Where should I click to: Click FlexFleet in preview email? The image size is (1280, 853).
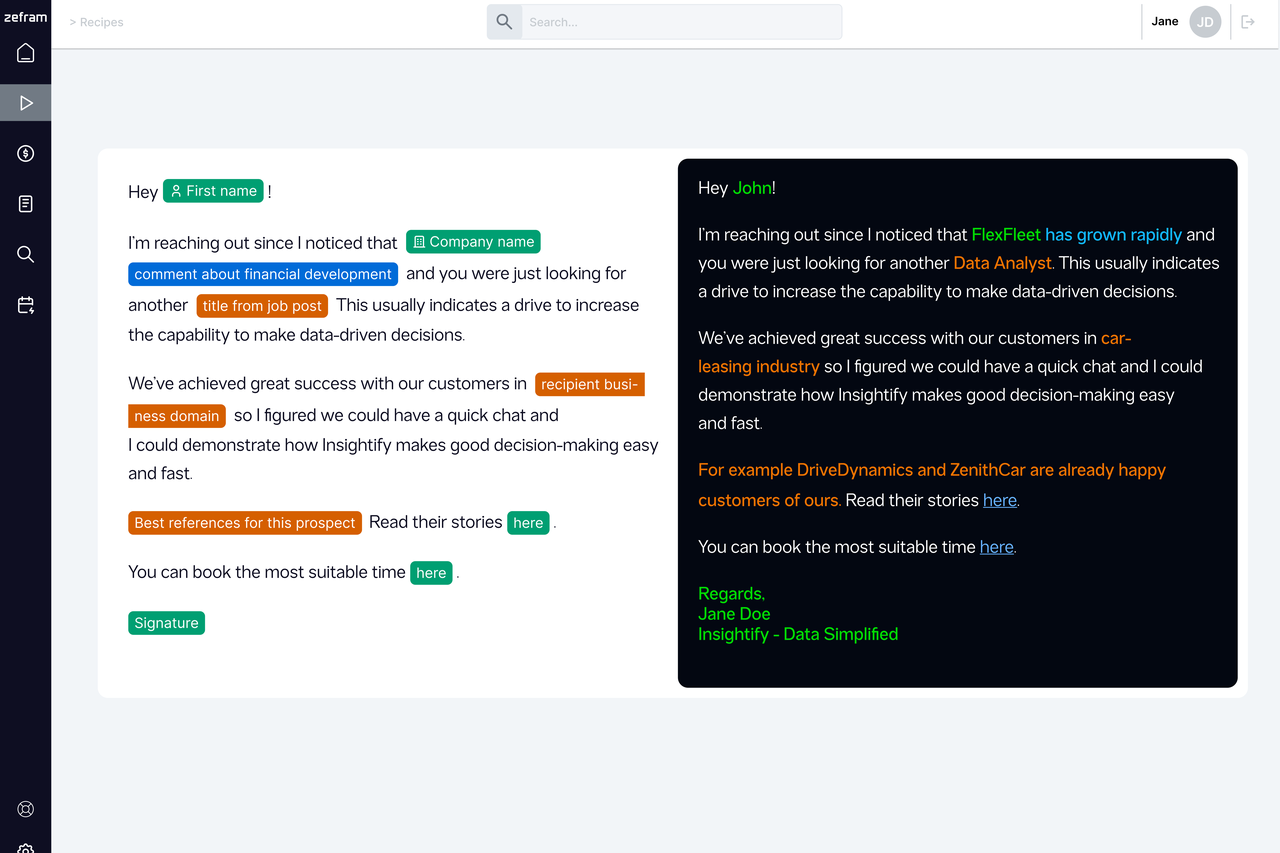tap(1006, 235)
